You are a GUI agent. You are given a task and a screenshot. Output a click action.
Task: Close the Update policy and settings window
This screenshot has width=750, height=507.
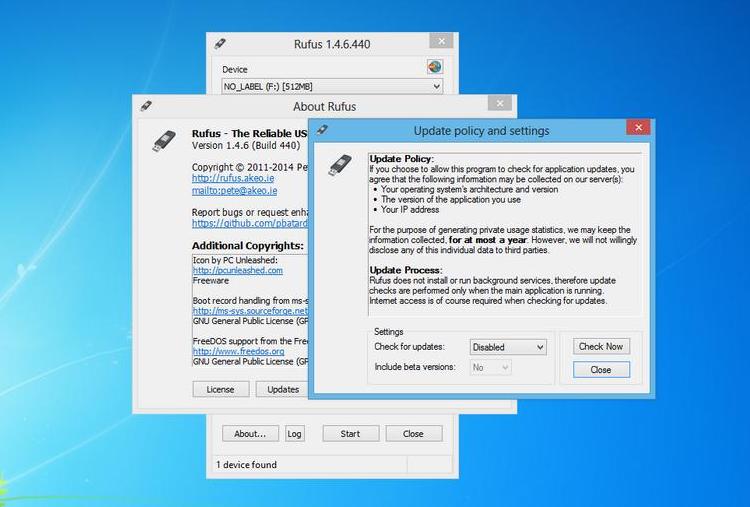pos(638,127)
